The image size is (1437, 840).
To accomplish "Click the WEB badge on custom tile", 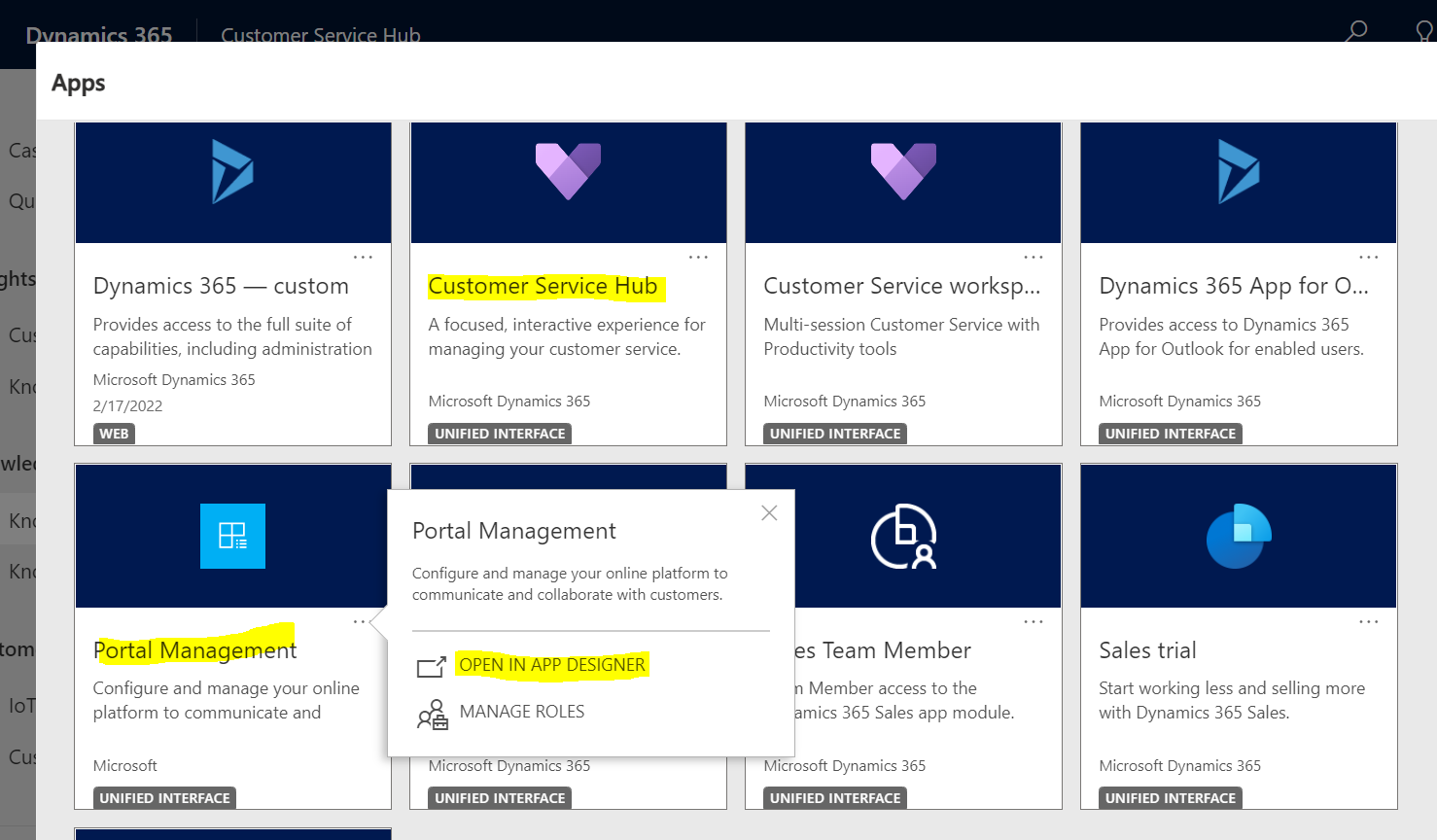I will click(x=114, y=434).
